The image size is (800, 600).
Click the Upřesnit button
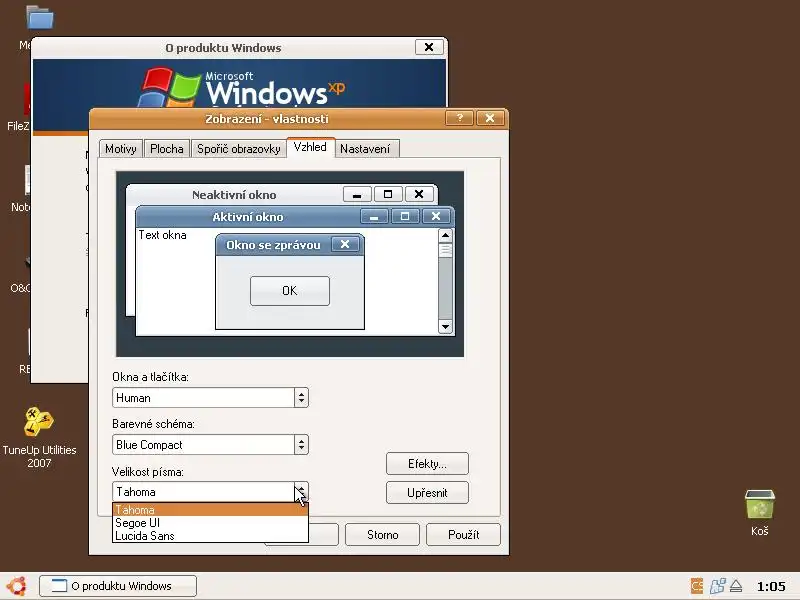tap(427, 493)
